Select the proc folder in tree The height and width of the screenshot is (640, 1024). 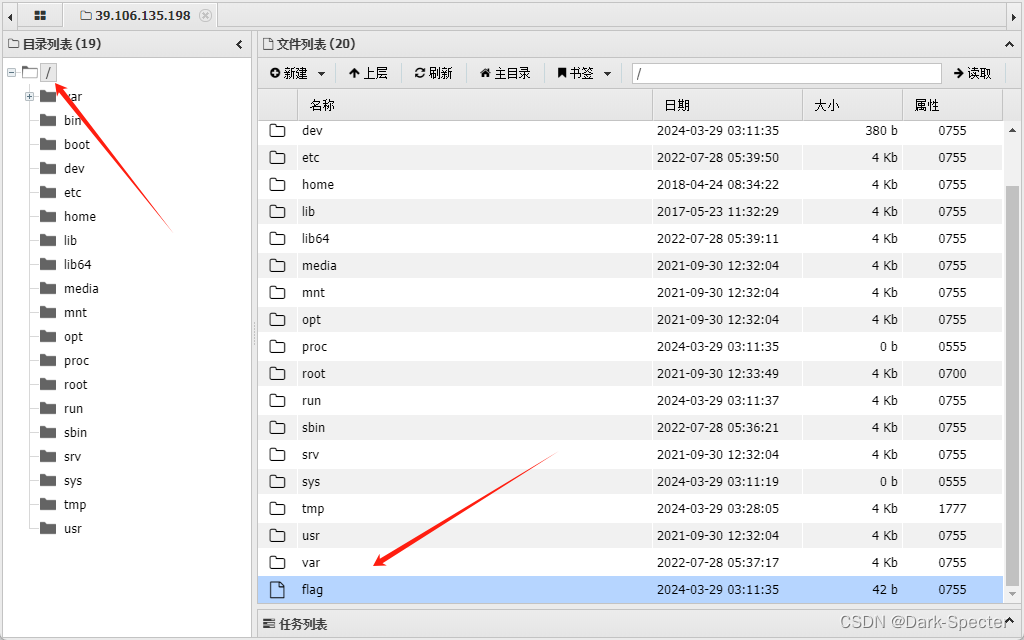point(76,360)
